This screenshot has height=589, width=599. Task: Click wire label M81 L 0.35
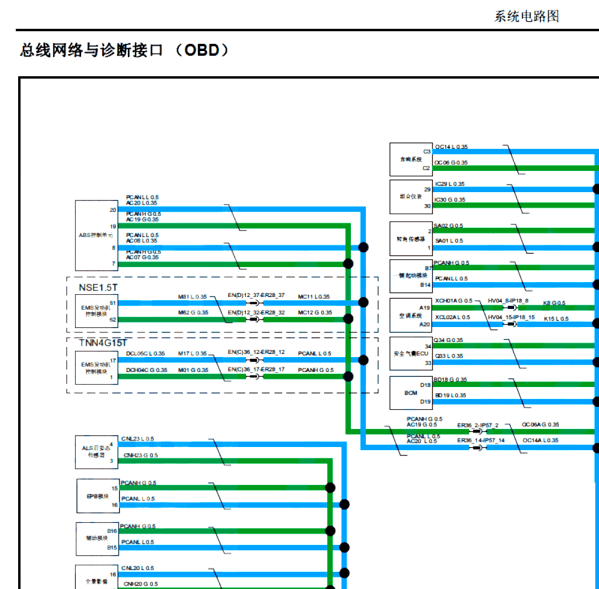(x=192, y=297)
